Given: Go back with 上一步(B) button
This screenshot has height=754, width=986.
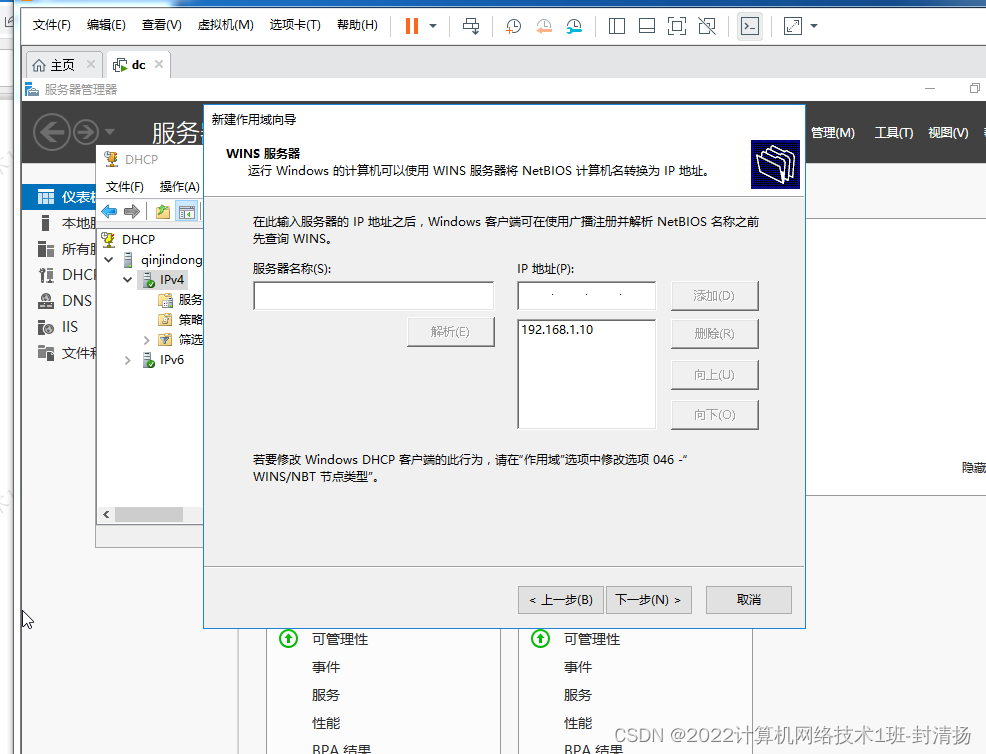Looking at the screenshot, I should point(561,600).
